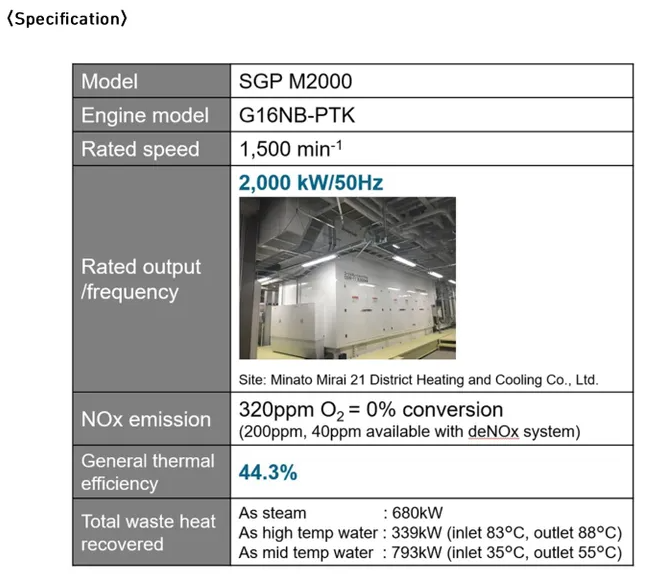Click the Minato Mirai 21 site caption

pyautogui.click(x=419, y=380)
